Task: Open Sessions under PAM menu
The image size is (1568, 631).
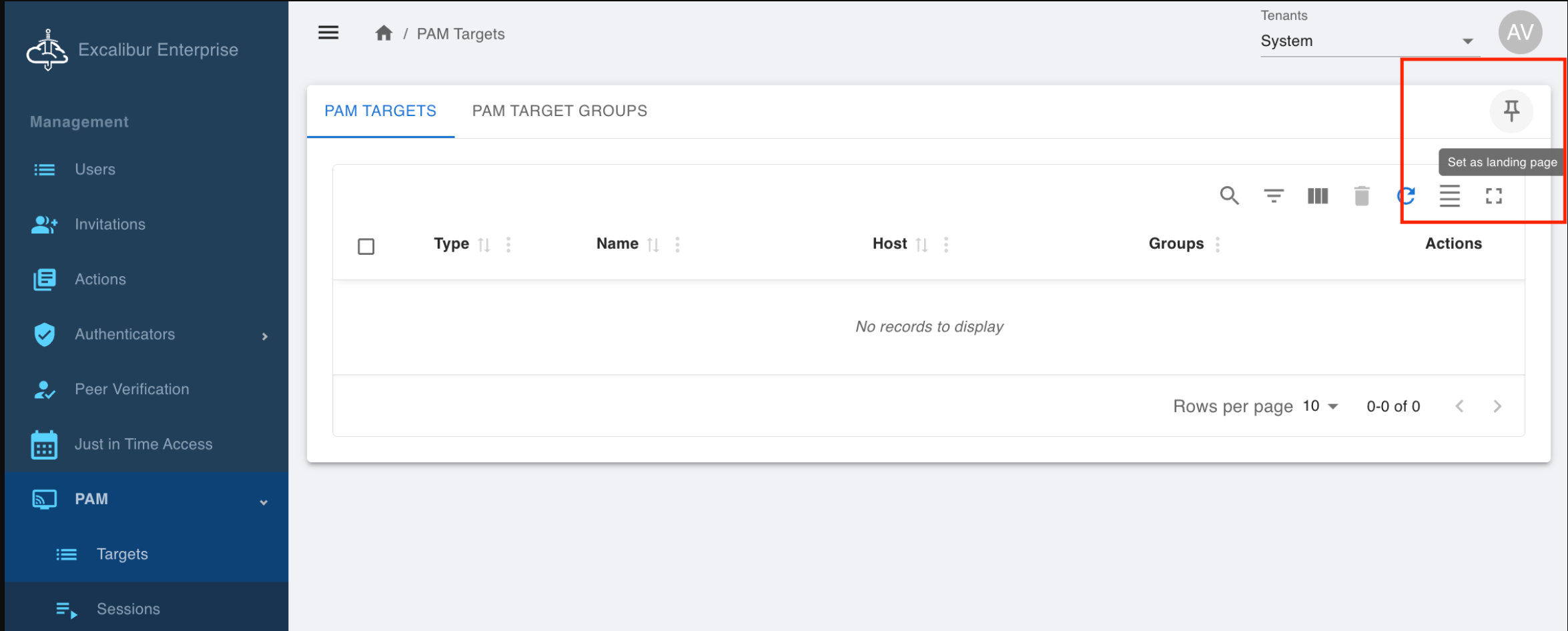Action: coord(128,609)
